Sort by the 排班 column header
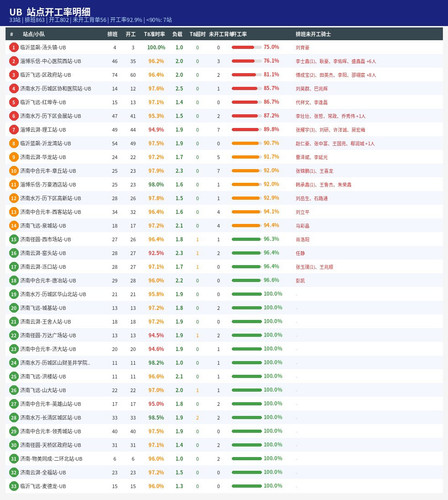 pos(112,34)
